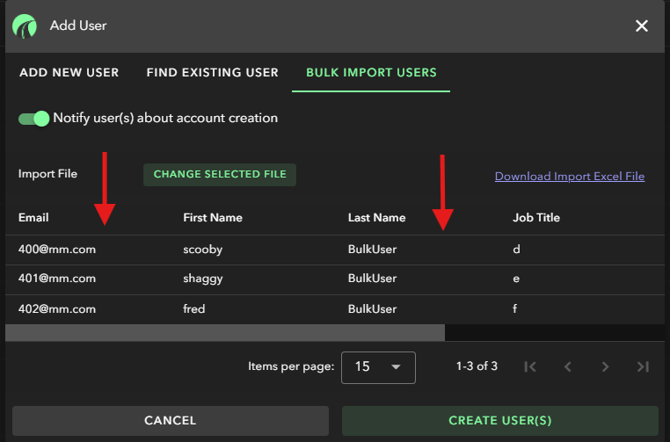Click Create User(s) button
The height and width of the screenshot is (442, 670).
tap(500, 421)
